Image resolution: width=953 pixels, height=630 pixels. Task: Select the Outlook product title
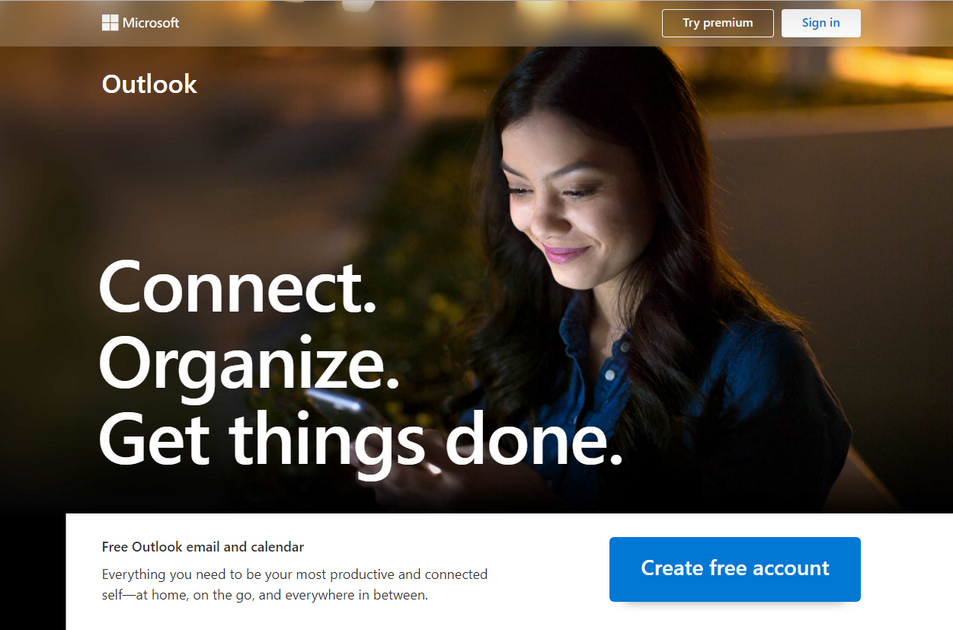click(x=150, y=84)
